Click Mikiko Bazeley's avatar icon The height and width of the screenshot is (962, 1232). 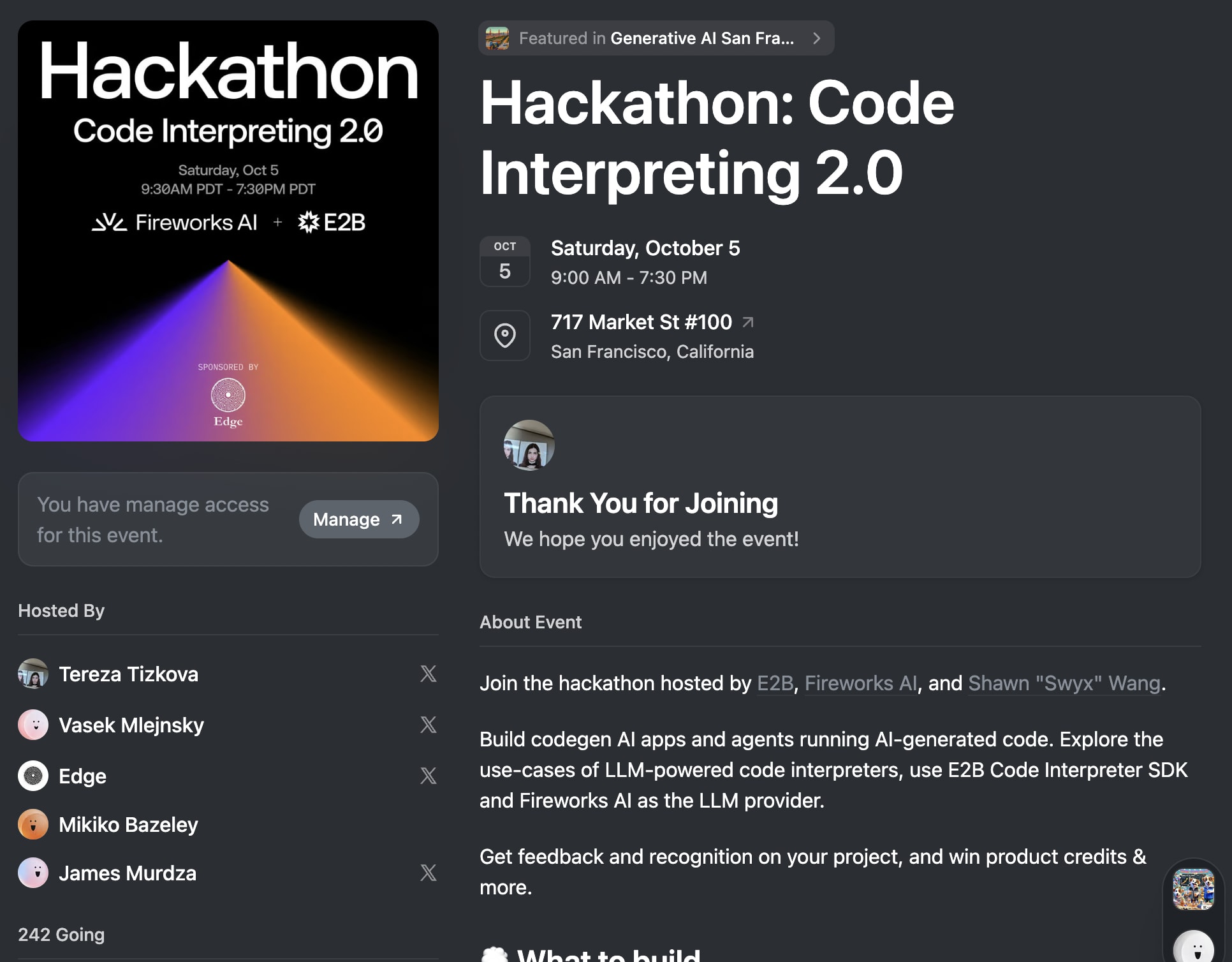point(33,824)
